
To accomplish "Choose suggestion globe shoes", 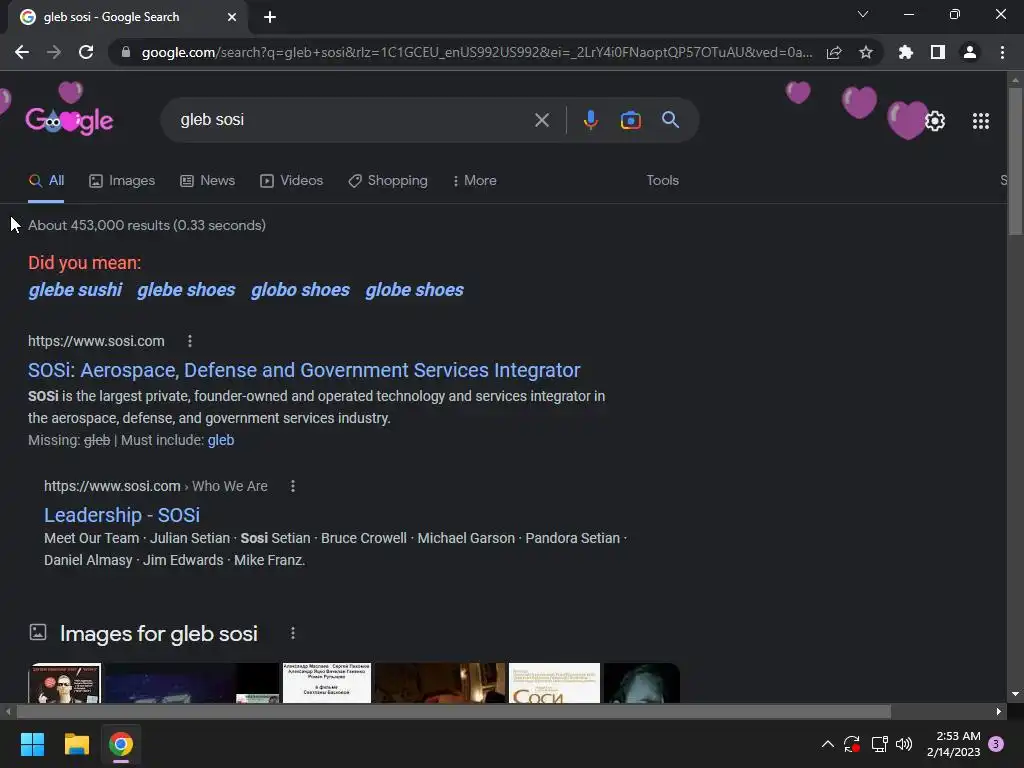I will click(x=415, y=290).
